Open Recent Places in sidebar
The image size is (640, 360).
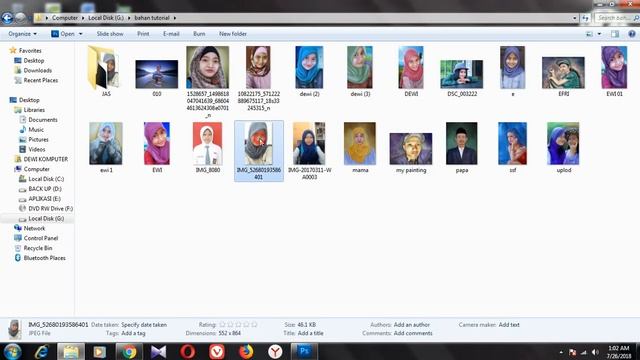coord(40,80)
